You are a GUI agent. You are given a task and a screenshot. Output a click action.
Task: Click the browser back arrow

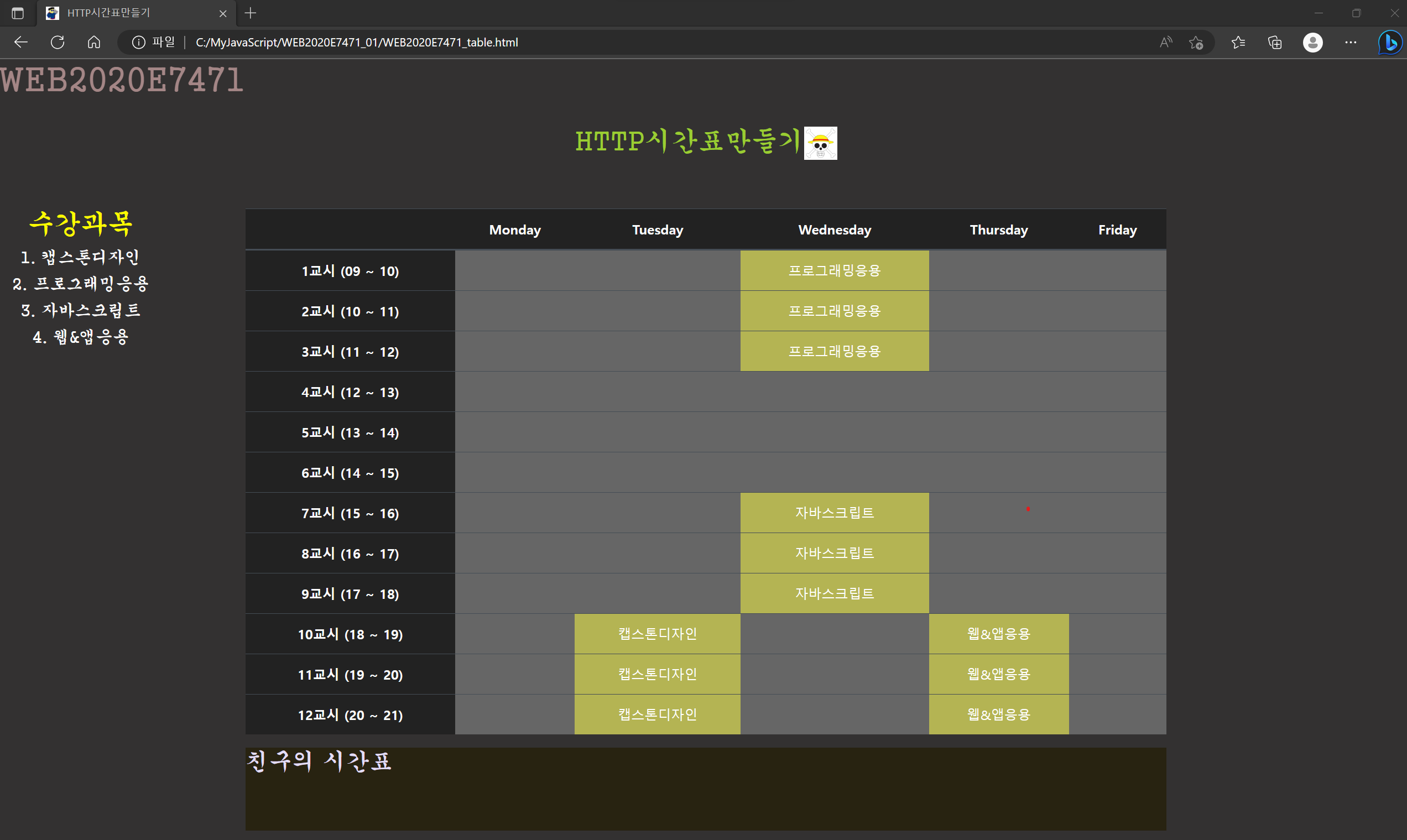click(x=21, y=43)
